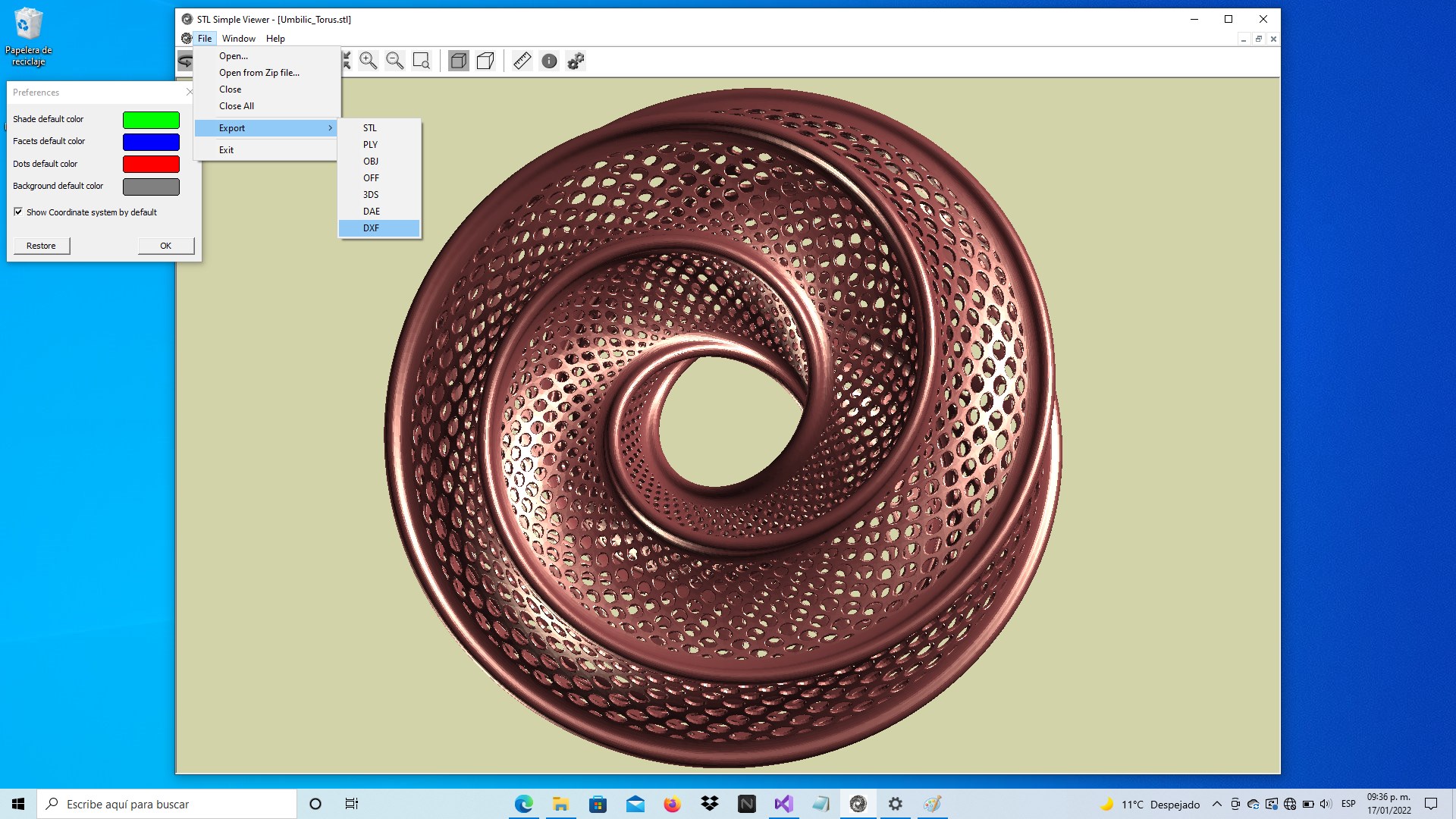The height and width of the screenshot is (819, 1456).
Task: Restore the inner document window size
Action: (1259, 39)
